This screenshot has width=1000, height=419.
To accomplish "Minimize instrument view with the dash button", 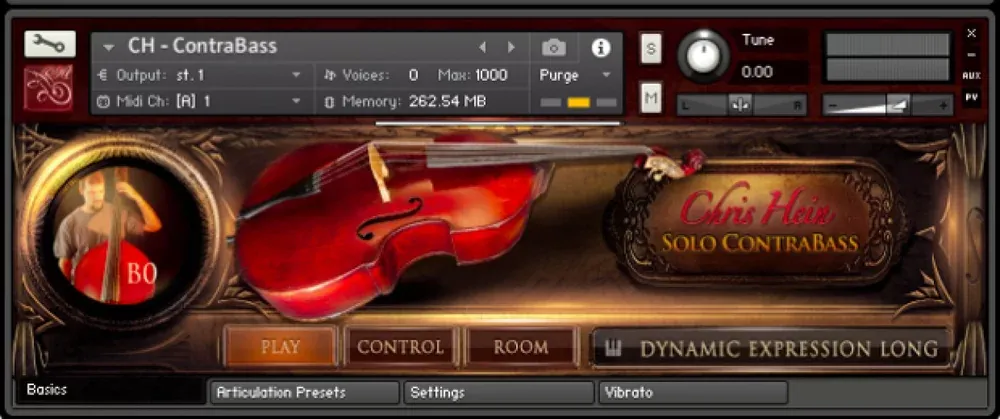I will pyautogui.click(x=971, y=55).
